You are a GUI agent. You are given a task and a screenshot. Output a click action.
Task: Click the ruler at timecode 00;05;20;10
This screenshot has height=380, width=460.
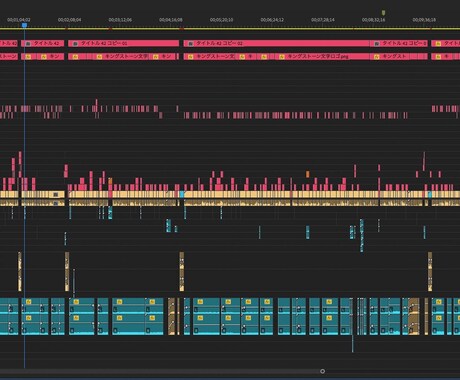(221, 20)
